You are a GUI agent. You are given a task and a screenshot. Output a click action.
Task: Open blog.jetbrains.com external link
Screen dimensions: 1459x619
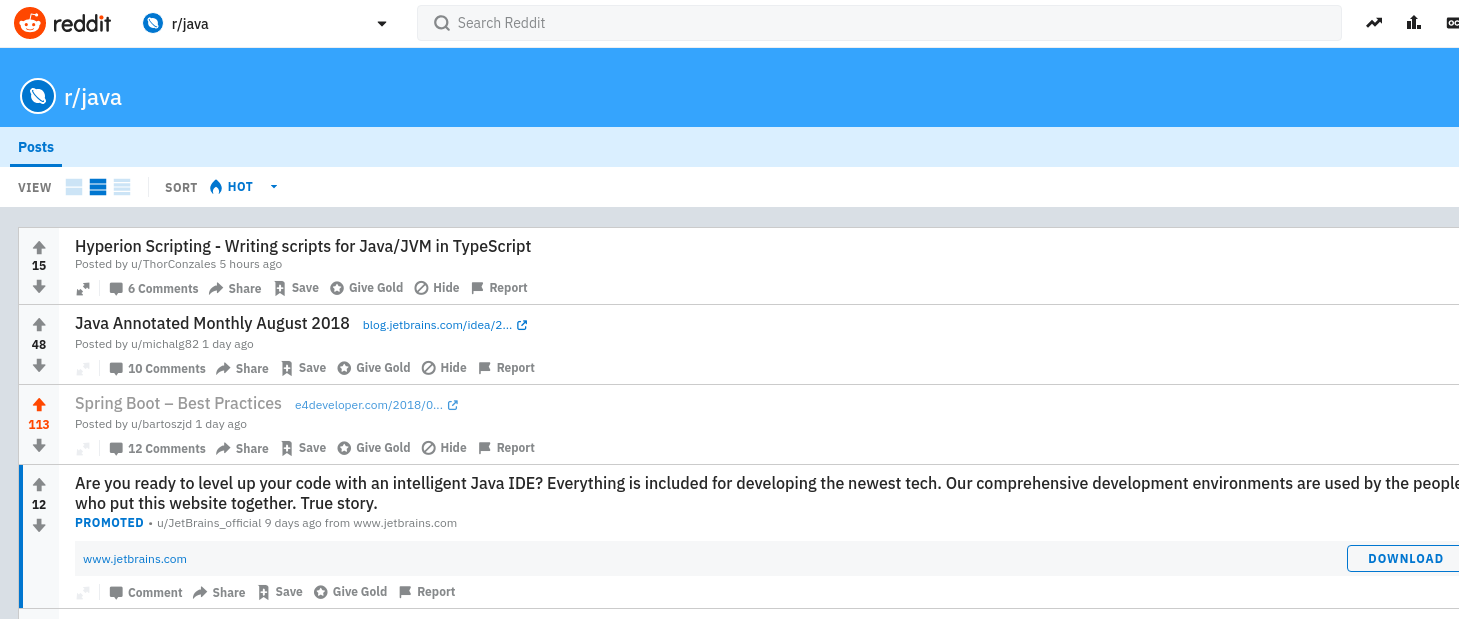(445, 325)
